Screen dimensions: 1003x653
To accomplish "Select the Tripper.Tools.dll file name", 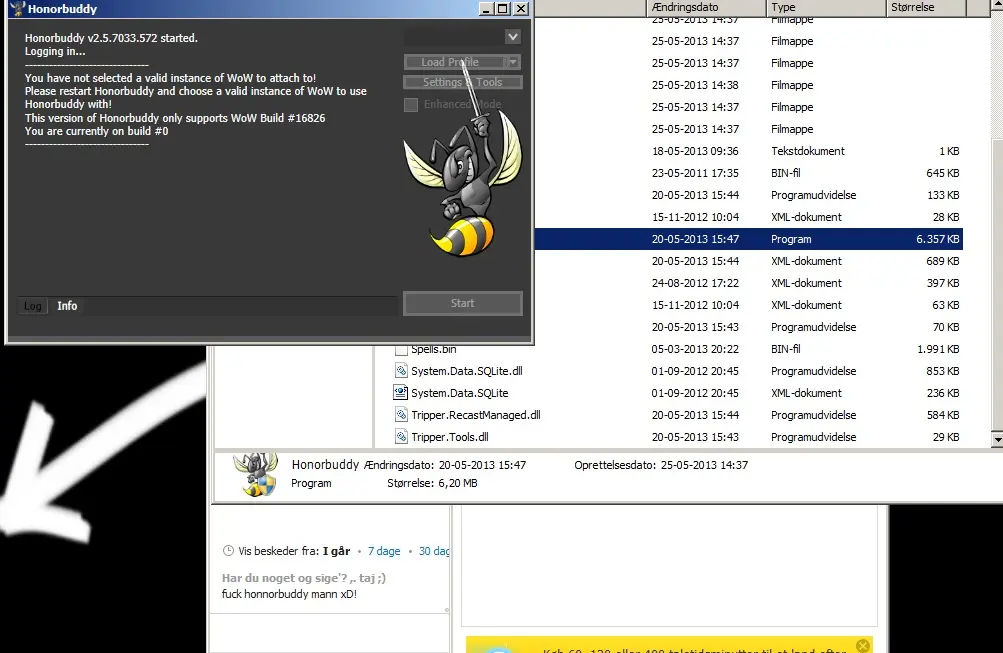I will pos(450,437).
